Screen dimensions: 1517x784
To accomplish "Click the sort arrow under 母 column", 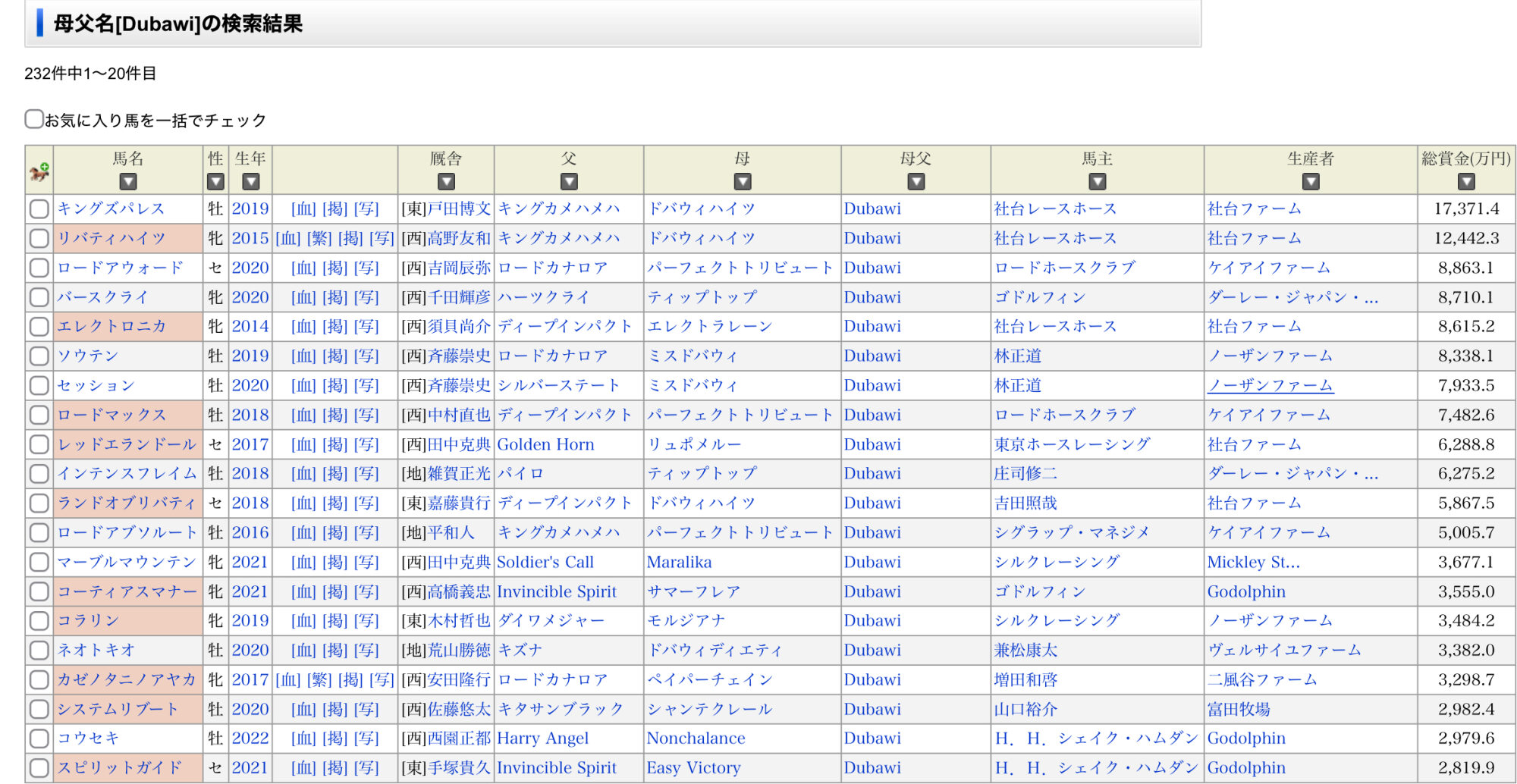I will click(743, 182).
